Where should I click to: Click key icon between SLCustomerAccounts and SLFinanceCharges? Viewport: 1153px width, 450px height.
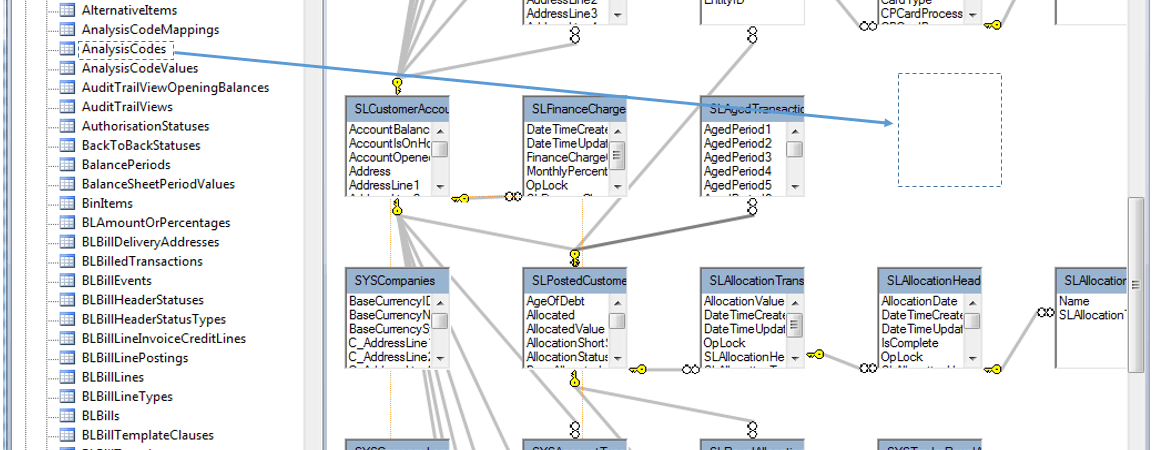(x=460, y=198)
